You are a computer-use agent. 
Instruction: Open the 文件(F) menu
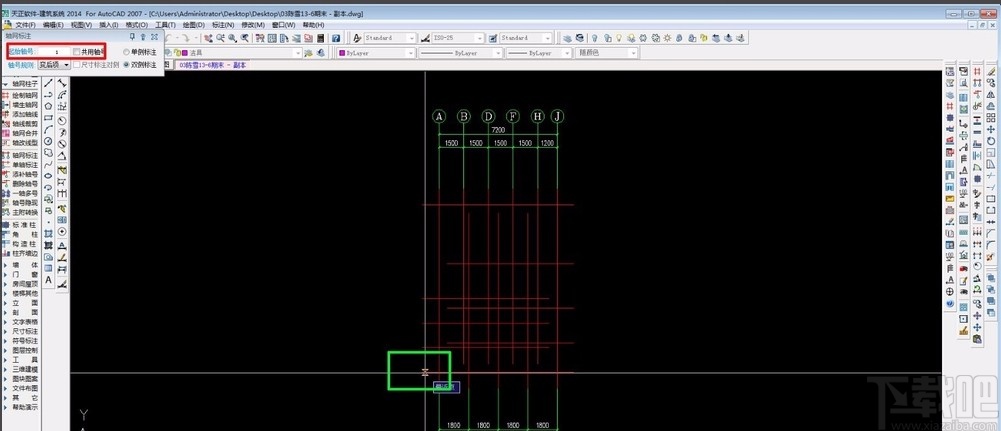click(25, 25)
